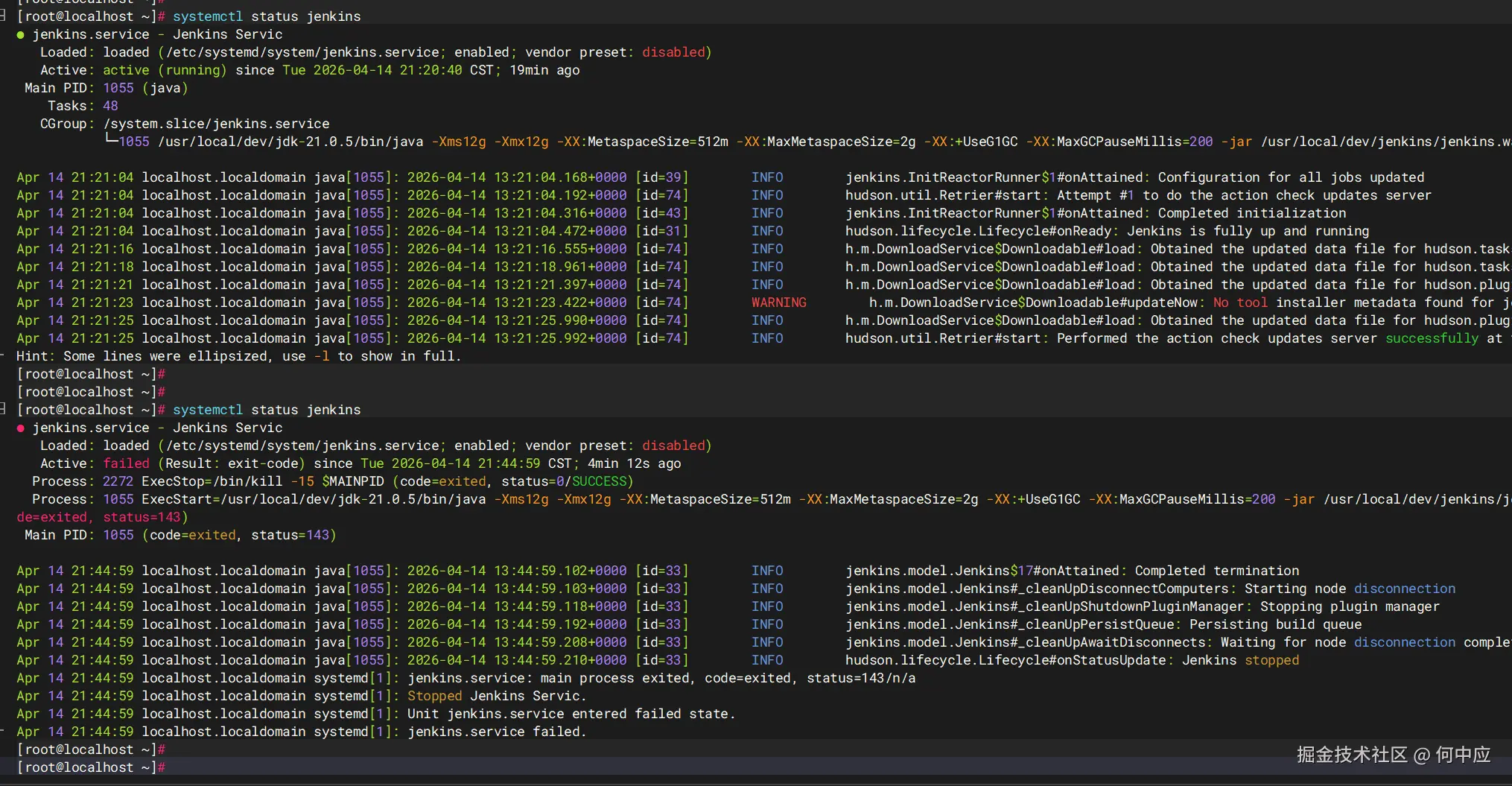Click process ID 2272 in the ExecStop line
Viewport: 1512px width, 786px height.
118,481
